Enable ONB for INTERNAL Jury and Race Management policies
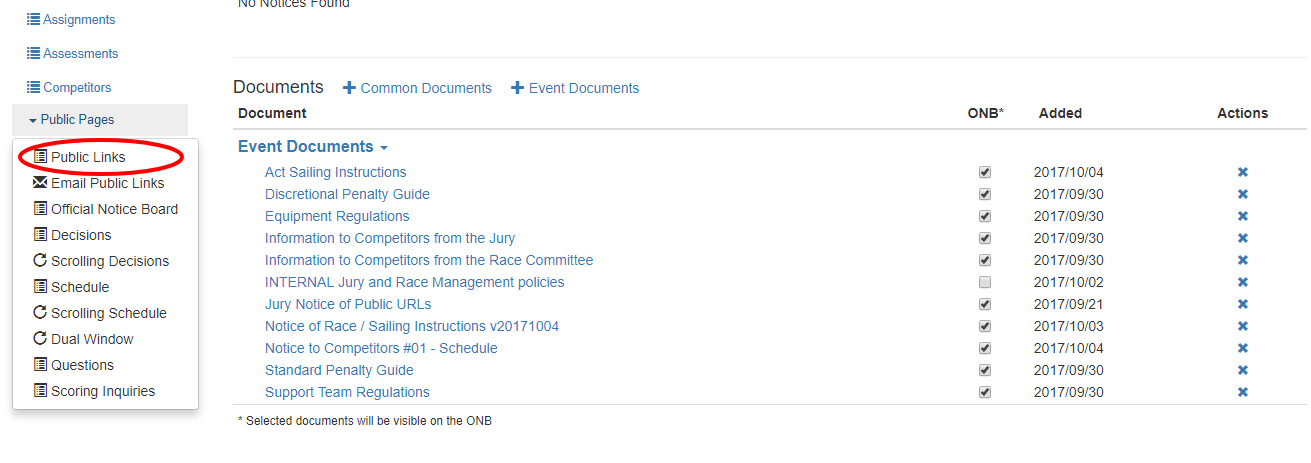Image resolution: width=1311 pixels, height=463 pixels. click(985, 282)
